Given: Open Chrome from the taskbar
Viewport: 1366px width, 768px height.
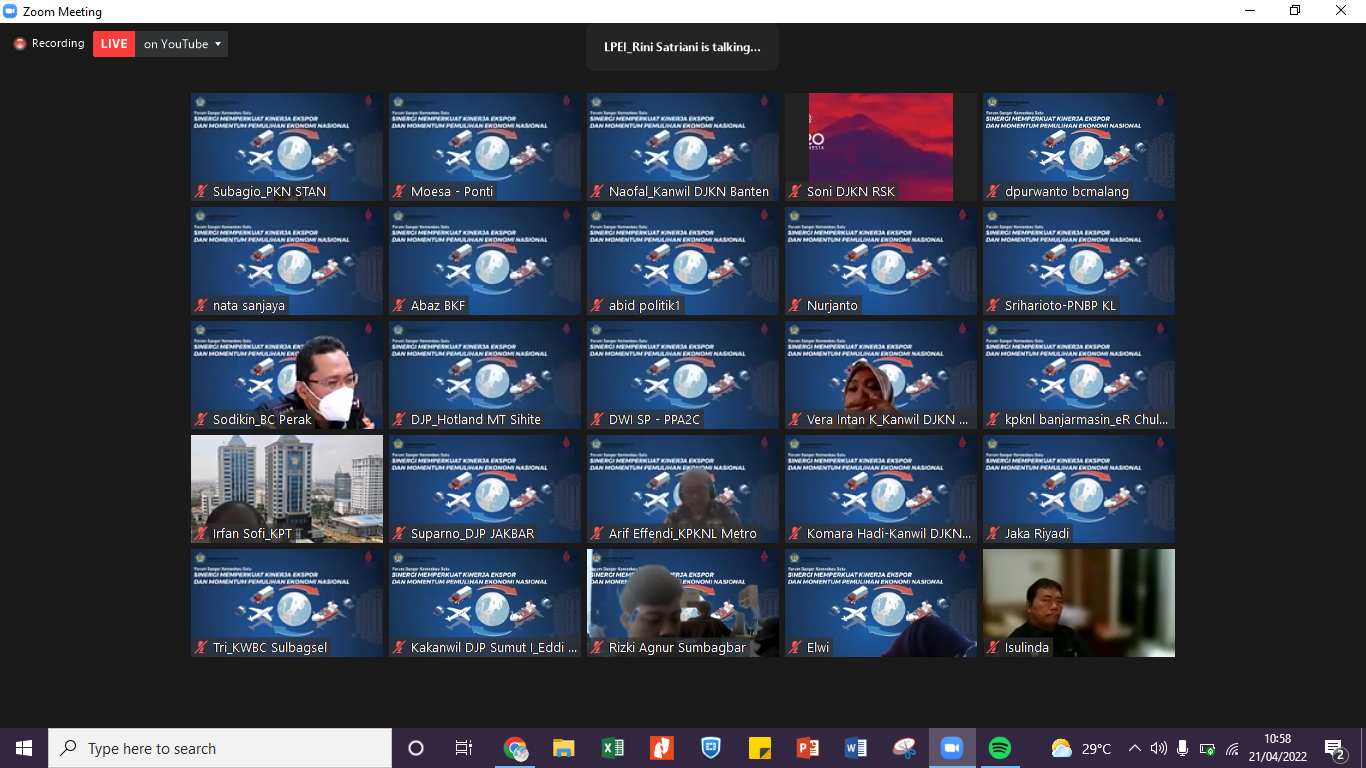Looking at the screenshot, I should click(x=515, y=748).
